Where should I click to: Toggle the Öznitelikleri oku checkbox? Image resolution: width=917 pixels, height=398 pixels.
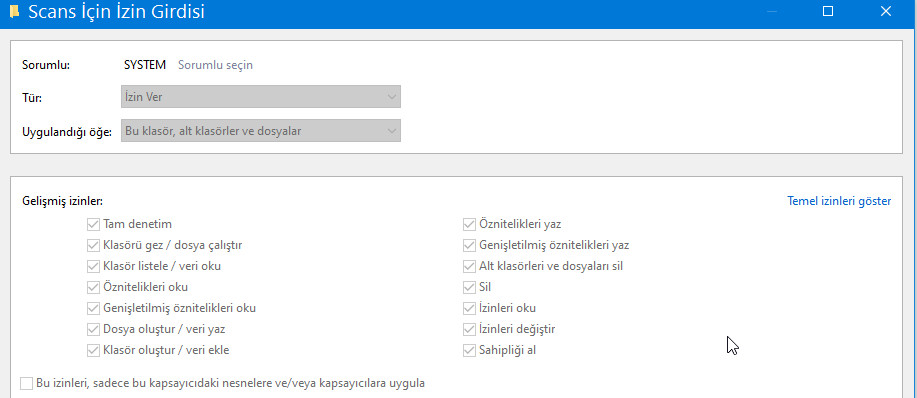[93, 288]
